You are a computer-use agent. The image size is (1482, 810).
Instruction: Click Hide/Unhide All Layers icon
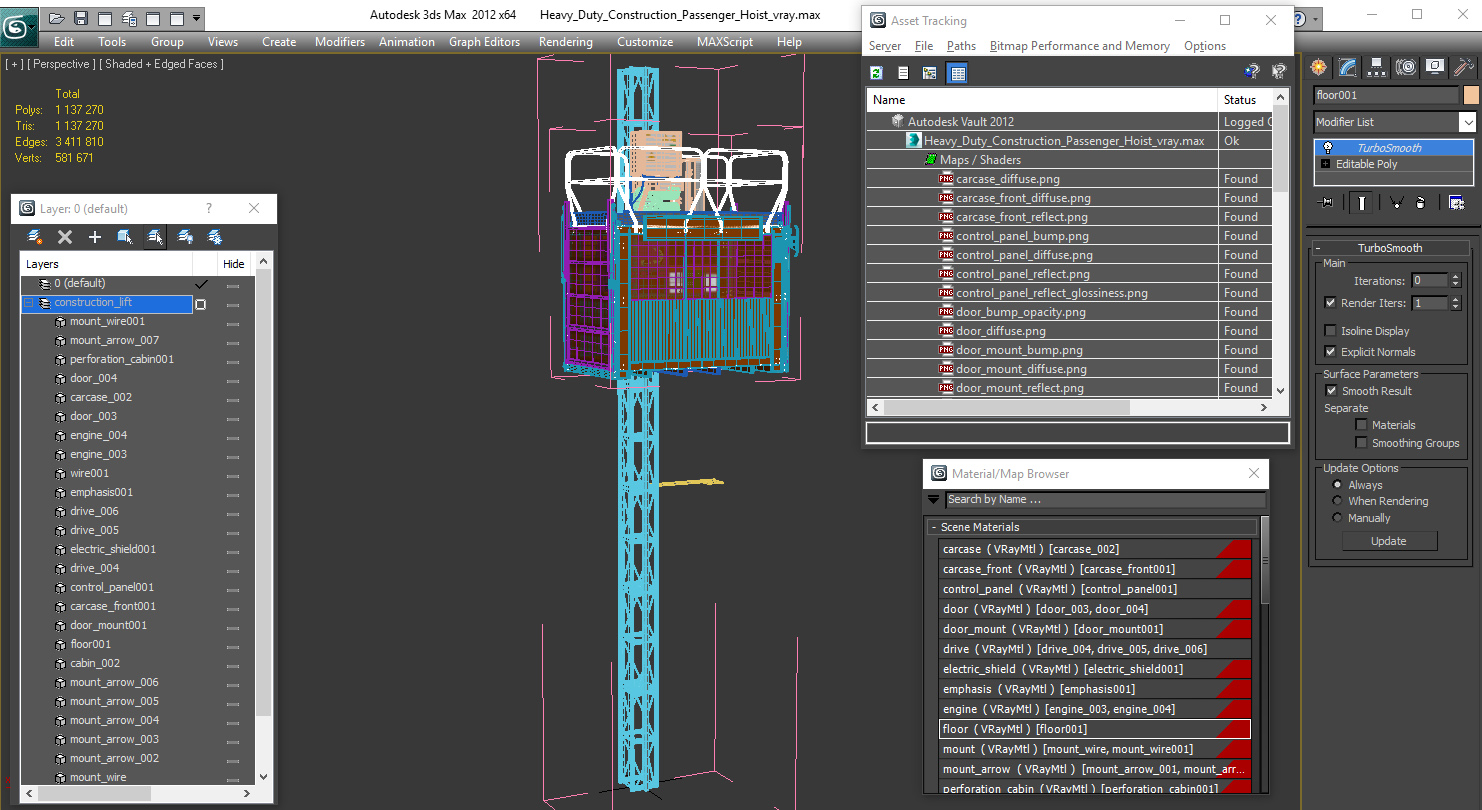[185, 237]
